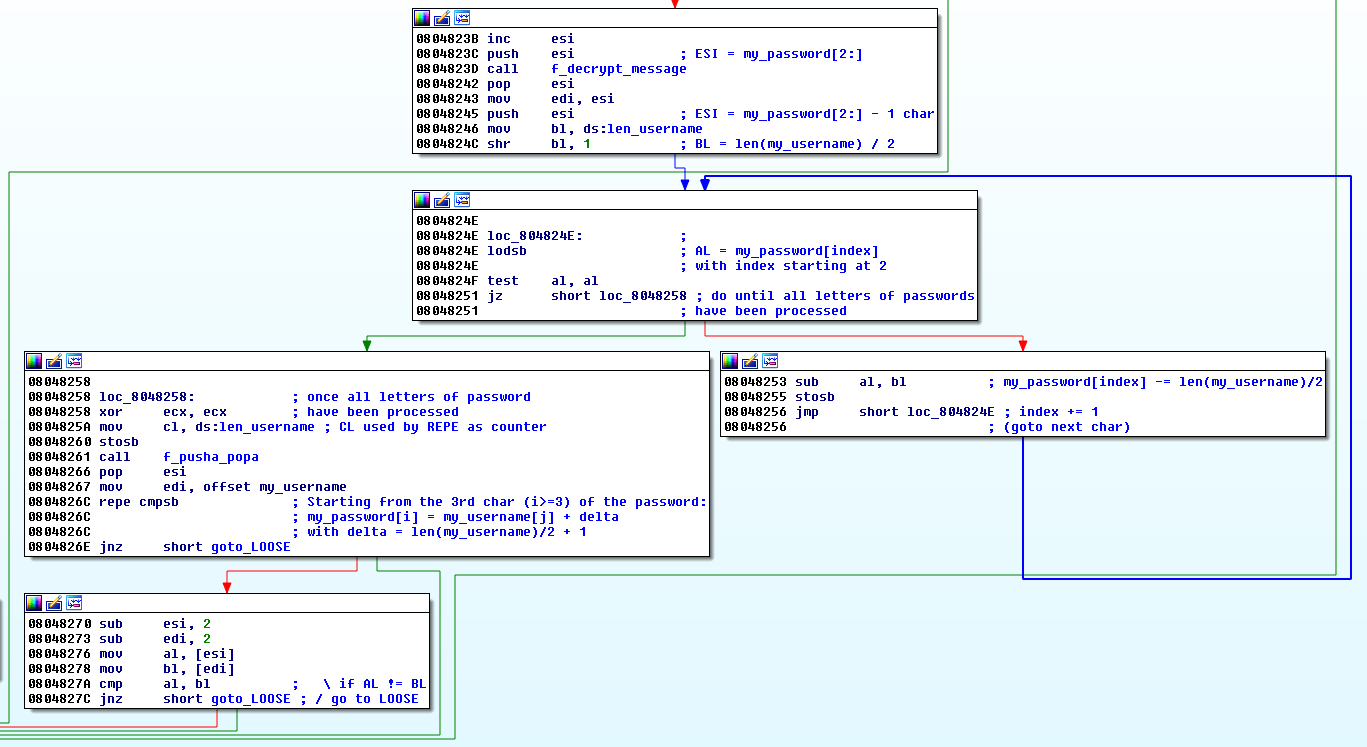Viewport: 1367px width, 747px height.
Task: Open color picker on the inc esi block
Action: coord(422,18)
